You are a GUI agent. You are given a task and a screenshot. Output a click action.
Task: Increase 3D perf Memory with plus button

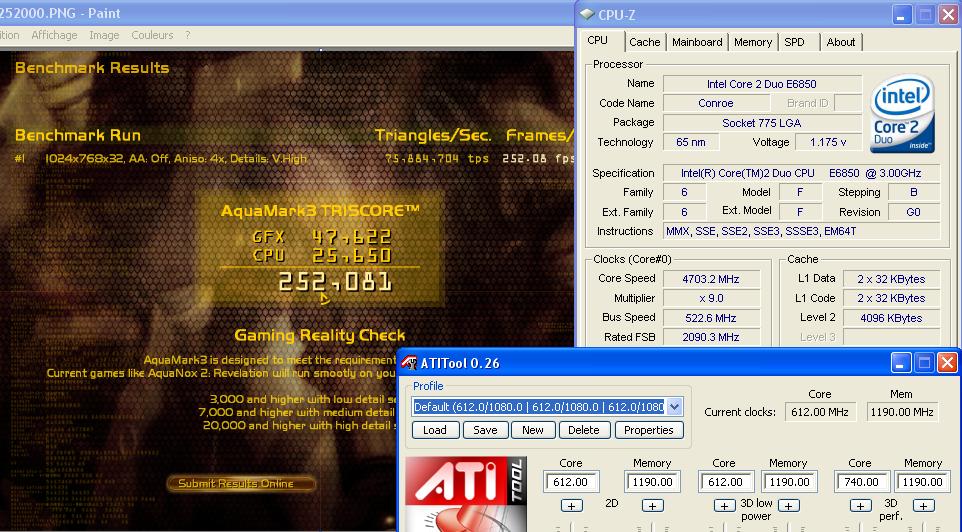point(923,506)
